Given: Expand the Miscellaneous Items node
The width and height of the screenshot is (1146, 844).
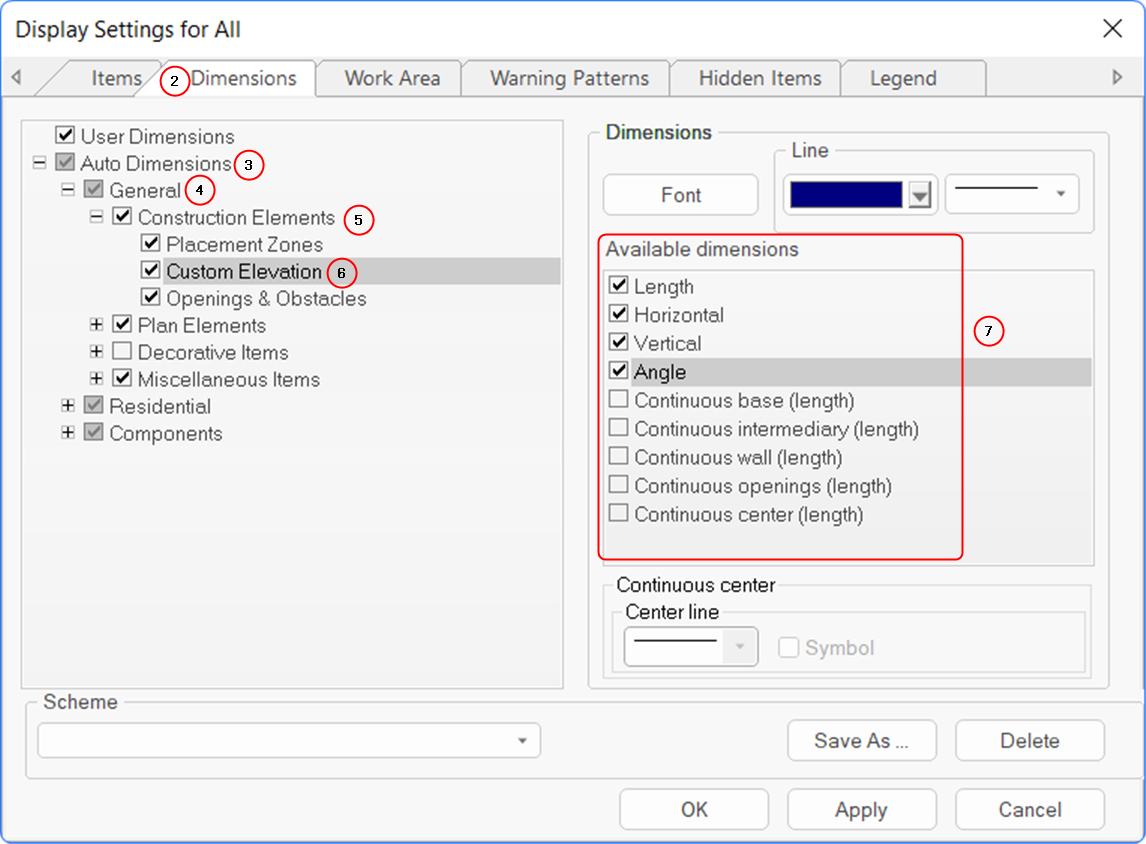Looking at the screenshot, I should pyautogui.click(x=96, y=379).
